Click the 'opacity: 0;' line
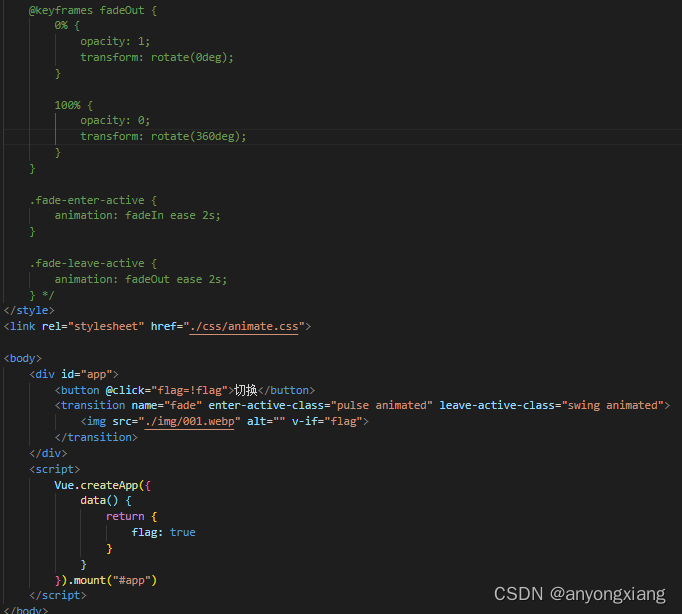The width and height of the screenshot is (682, 614). (115, 120)
